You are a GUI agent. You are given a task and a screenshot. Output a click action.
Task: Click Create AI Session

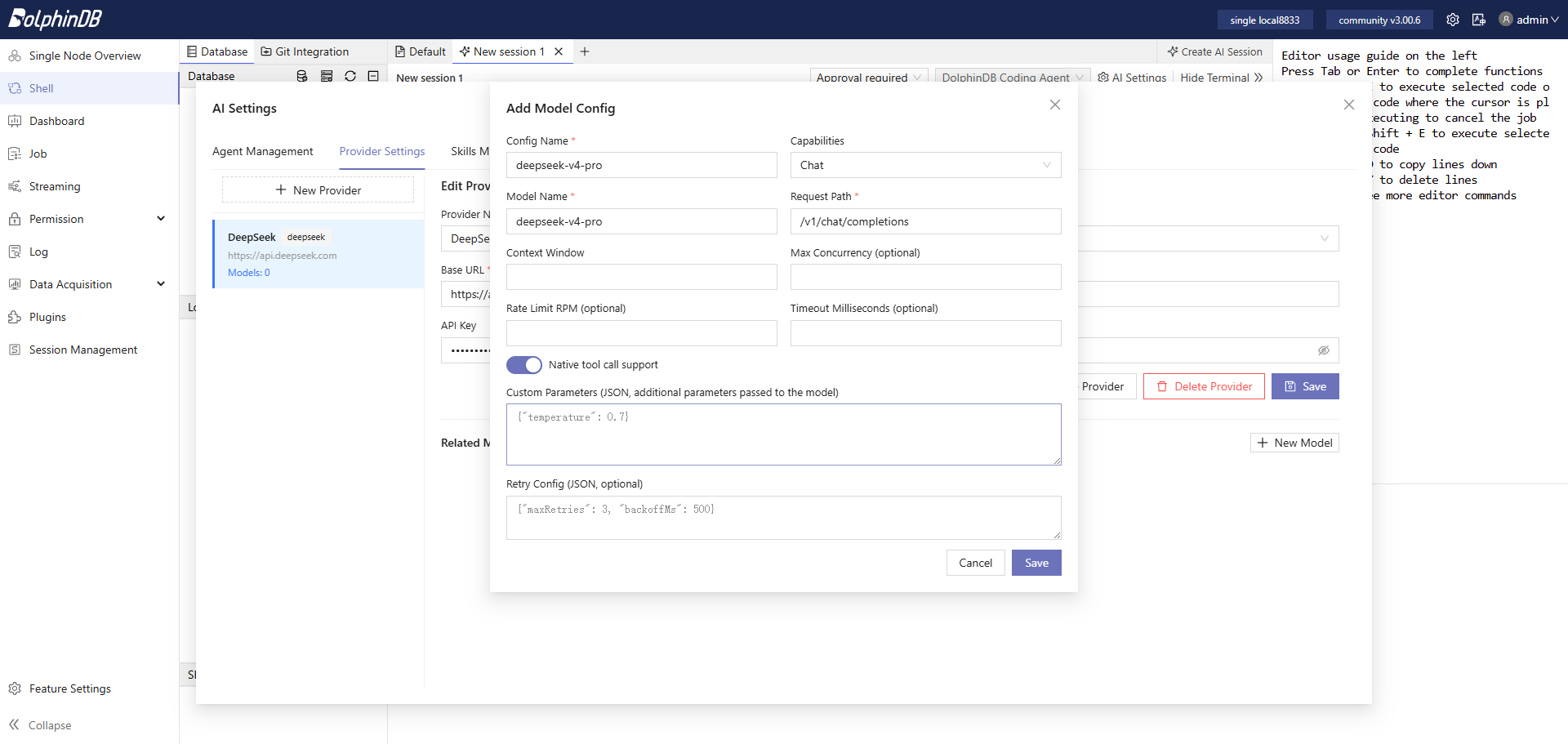coord(1214,51)
